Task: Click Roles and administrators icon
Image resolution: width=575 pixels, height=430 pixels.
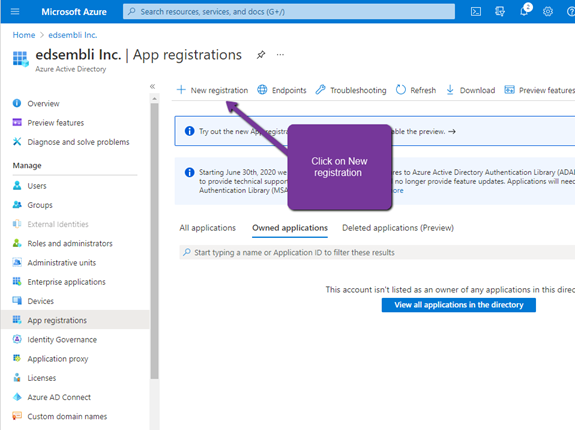Action: (x=17, y=243)
